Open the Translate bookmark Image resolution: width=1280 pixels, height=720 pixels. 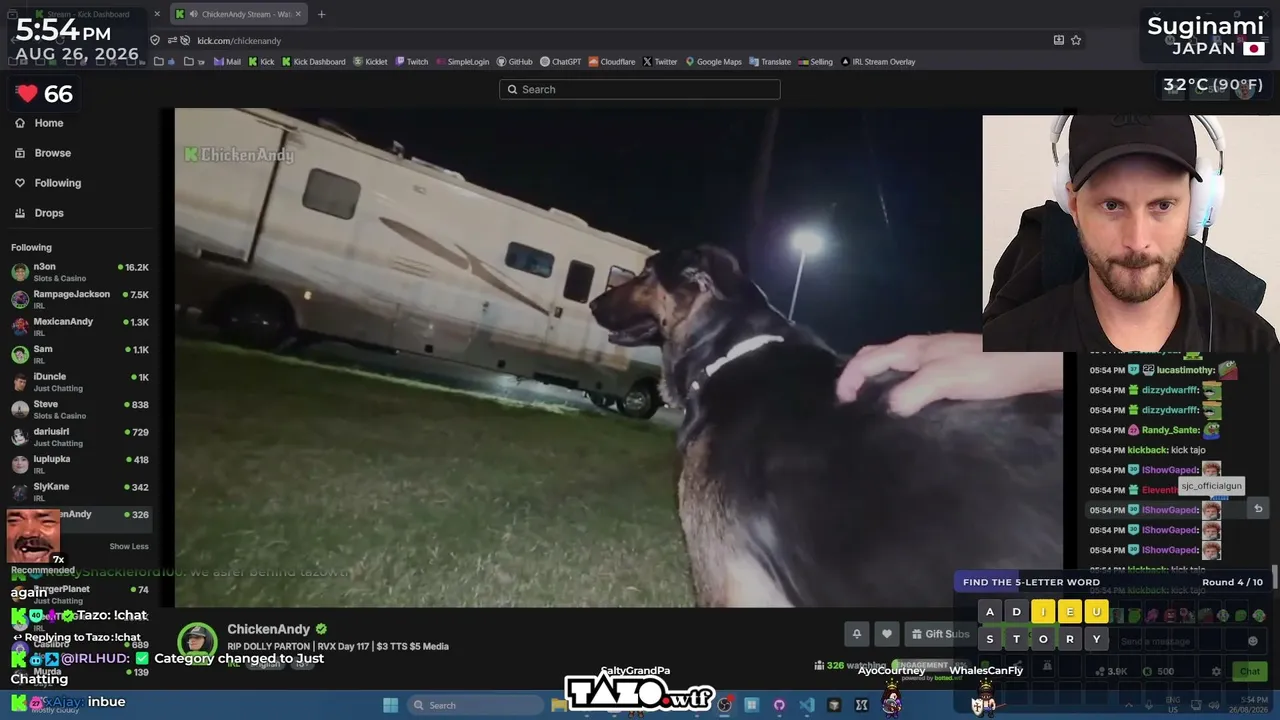click(x=769, y=62)
